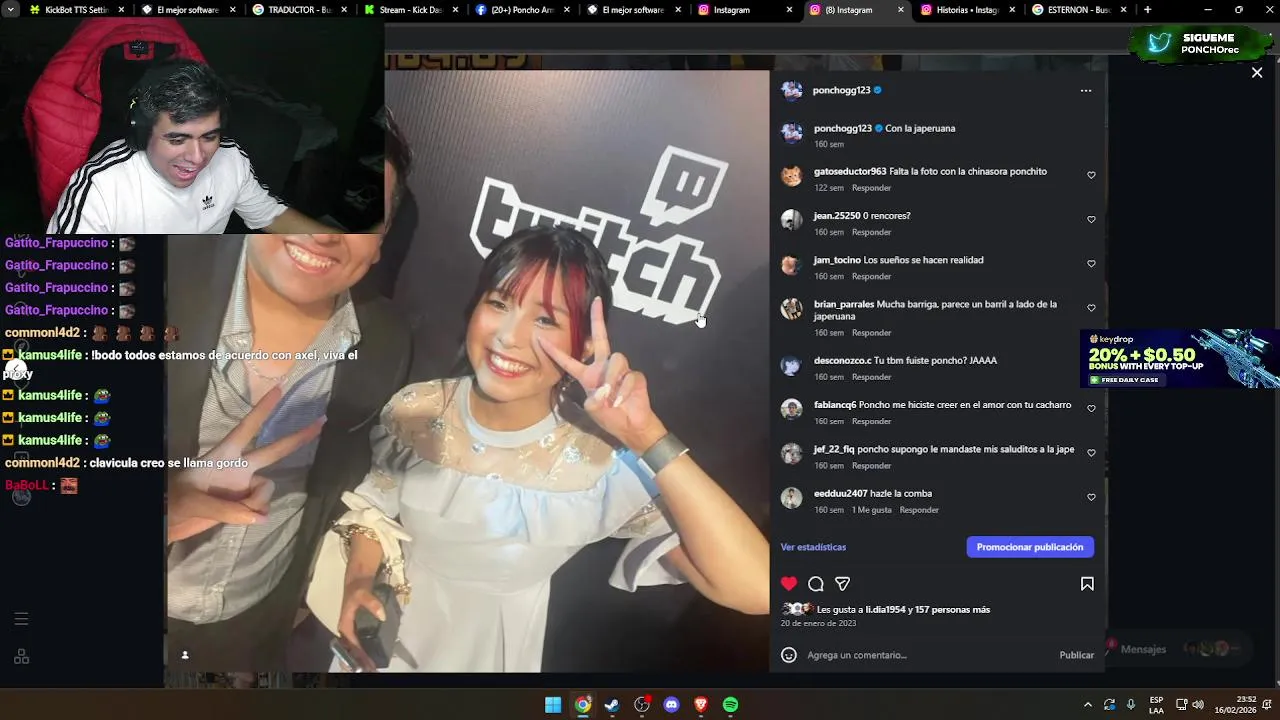Viewport: 1280px width, 720px height.
Task: Open the emoji picker in the comment box
Action: (789, 655)
